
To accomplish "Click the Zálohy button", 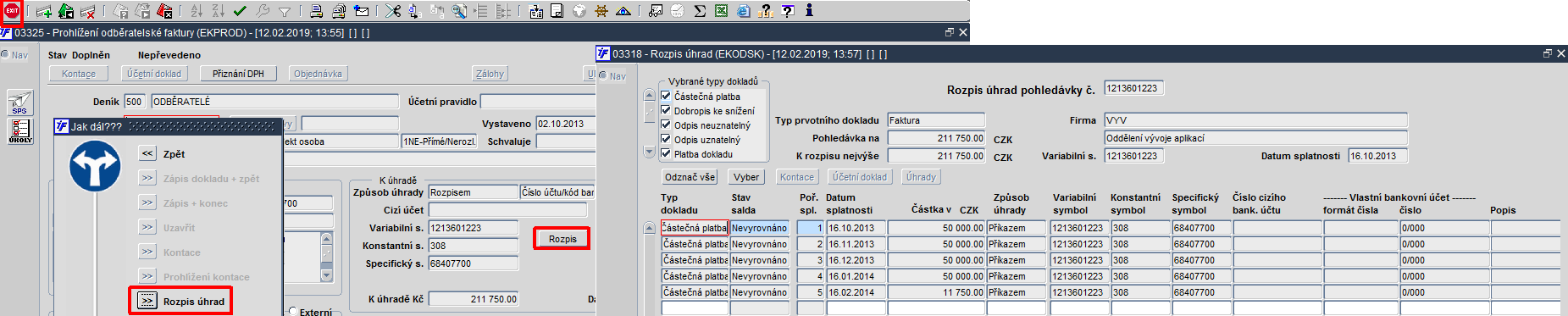I will pyautogui.click(x=490, y=74).
